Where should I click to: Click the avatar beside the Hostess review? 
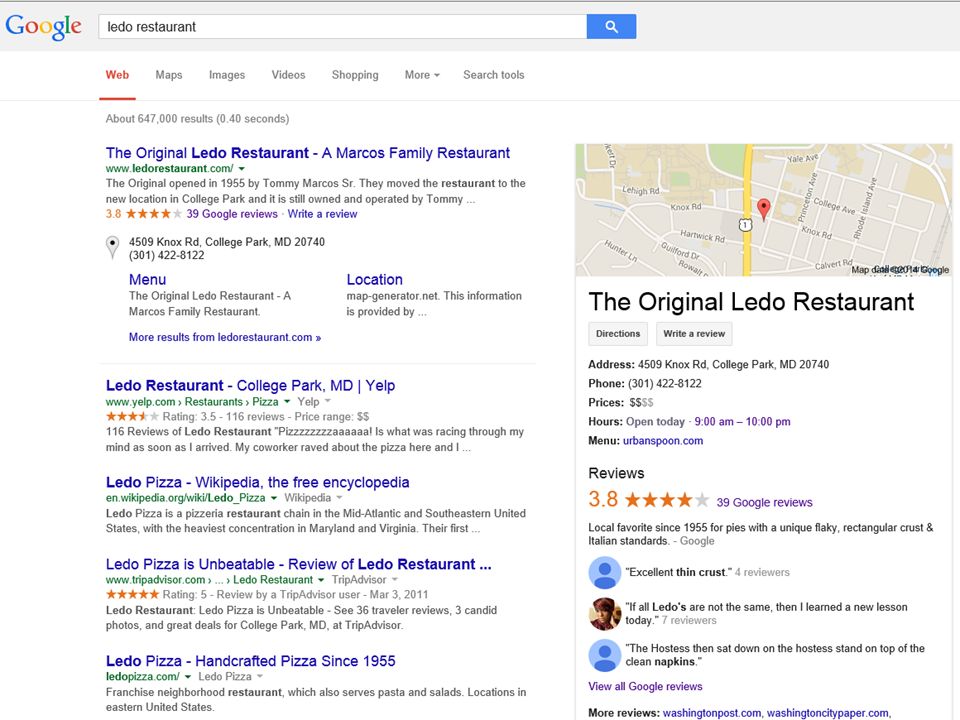click(605, 654)
